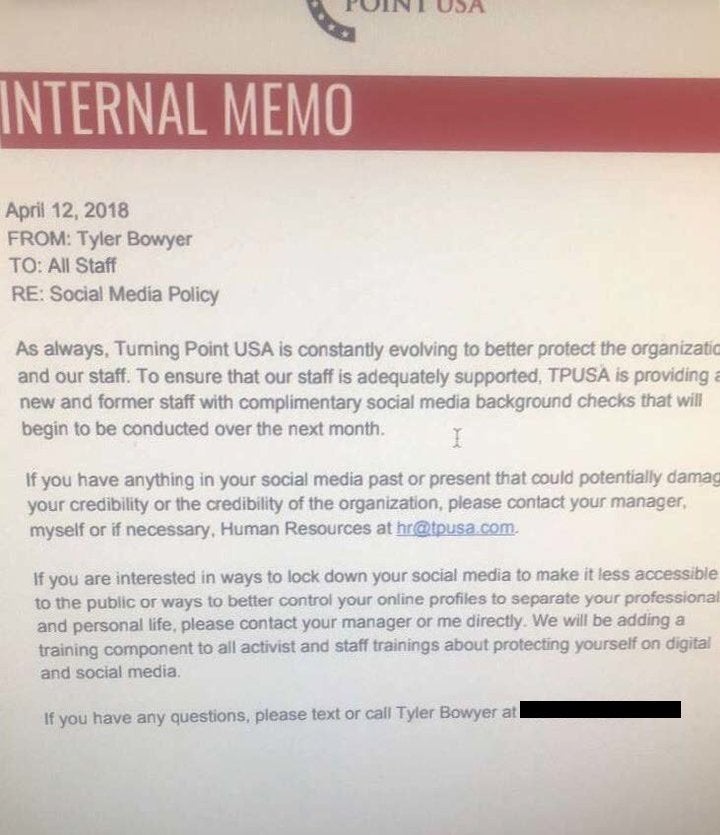The image size is (720, 835).
Task: Click the text 'begin to be conducted over the next month'
Action: coord(202,429)
